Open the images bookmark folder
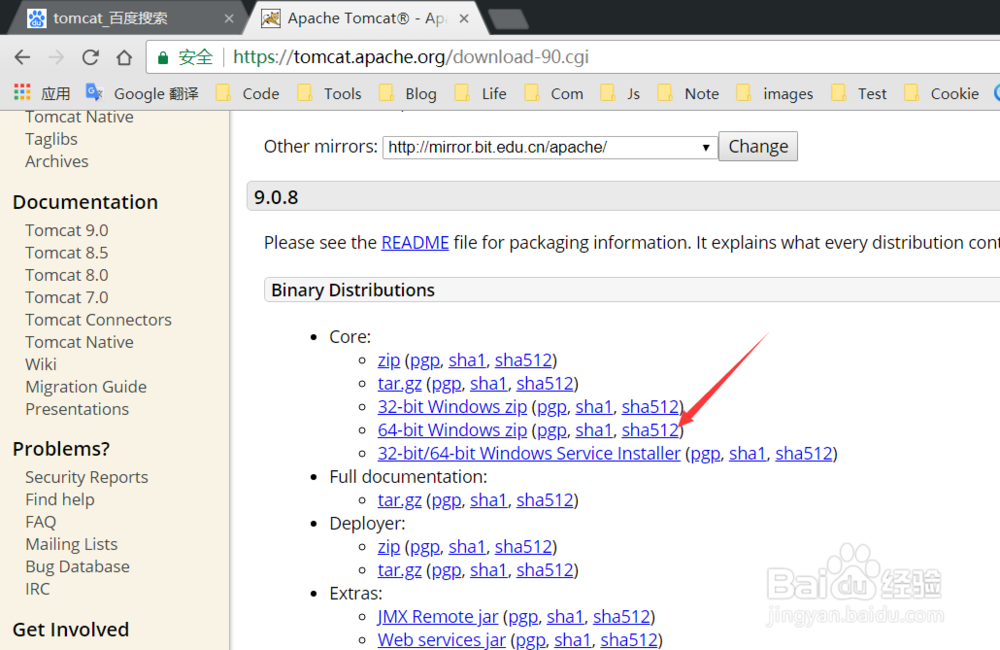The height and width of the screenshot is (650, 1000). click(x=775, y=94)
